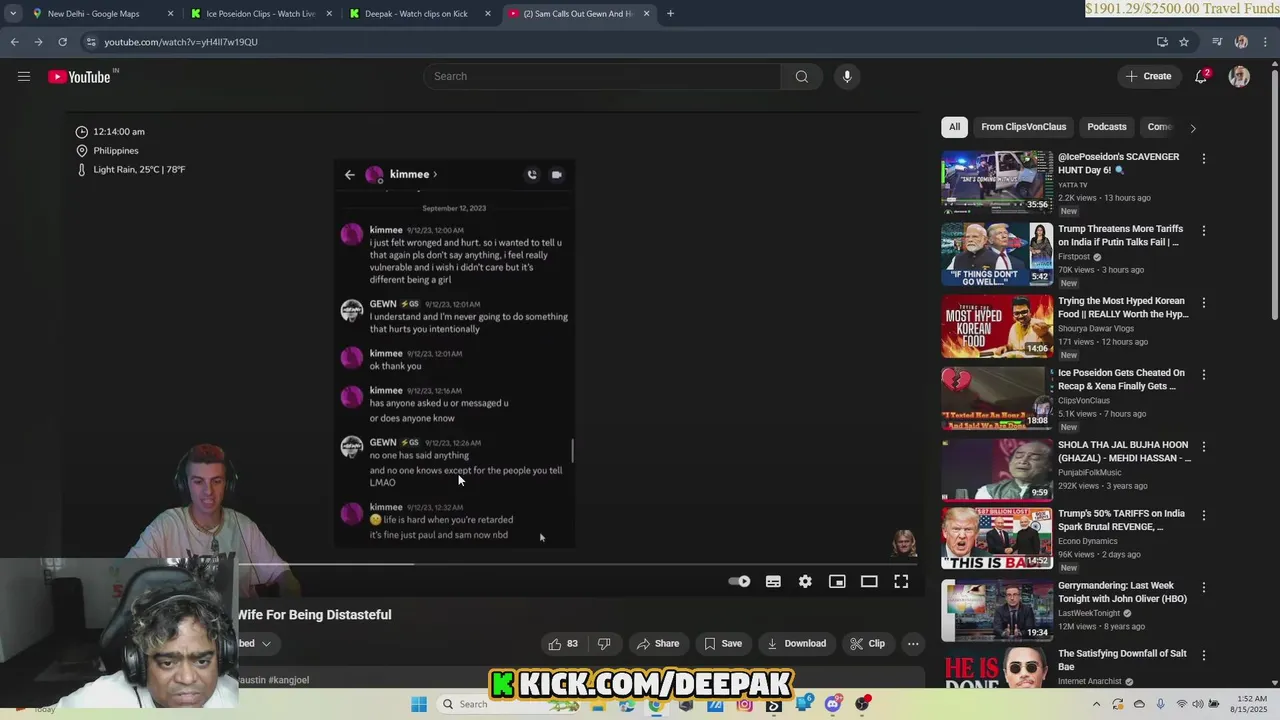Seek on the video progress bar

click(577, 564)
